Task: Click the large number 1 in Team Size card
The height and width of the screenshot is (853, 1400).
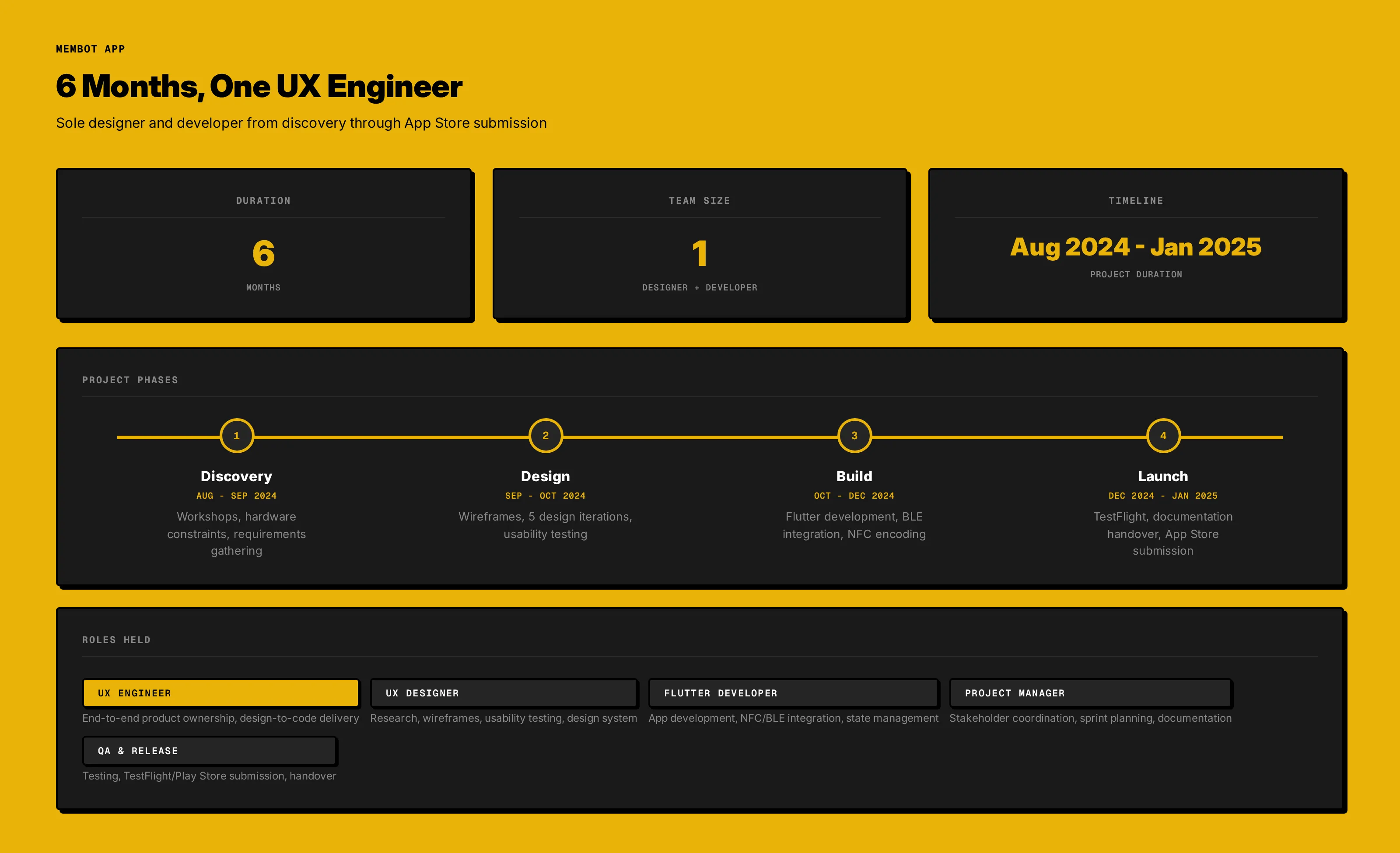Action: click(x=700, y=253)
